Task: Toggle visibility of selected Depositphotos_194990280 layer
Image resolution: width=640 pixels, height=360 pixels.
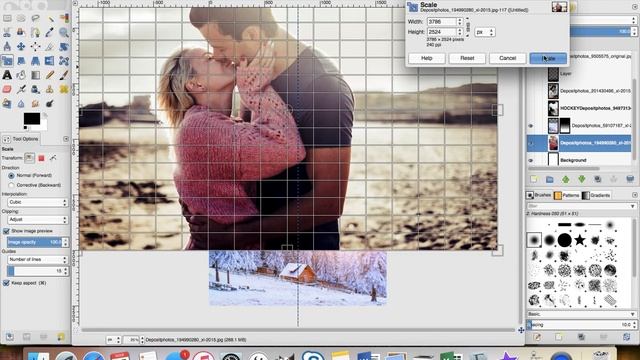Action: pyautogui.click(x=531, y=143)
